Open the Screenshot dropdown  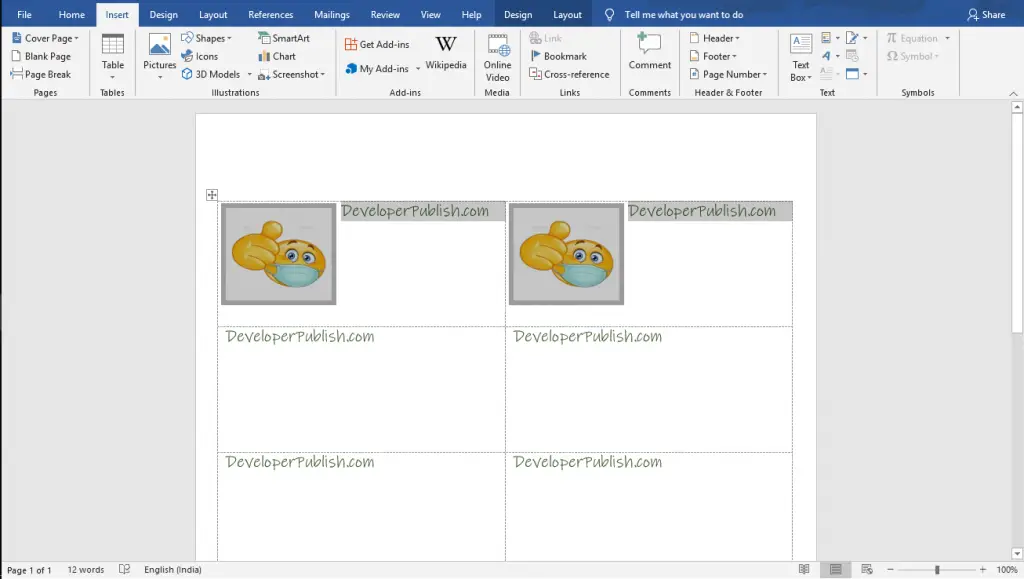291,74
